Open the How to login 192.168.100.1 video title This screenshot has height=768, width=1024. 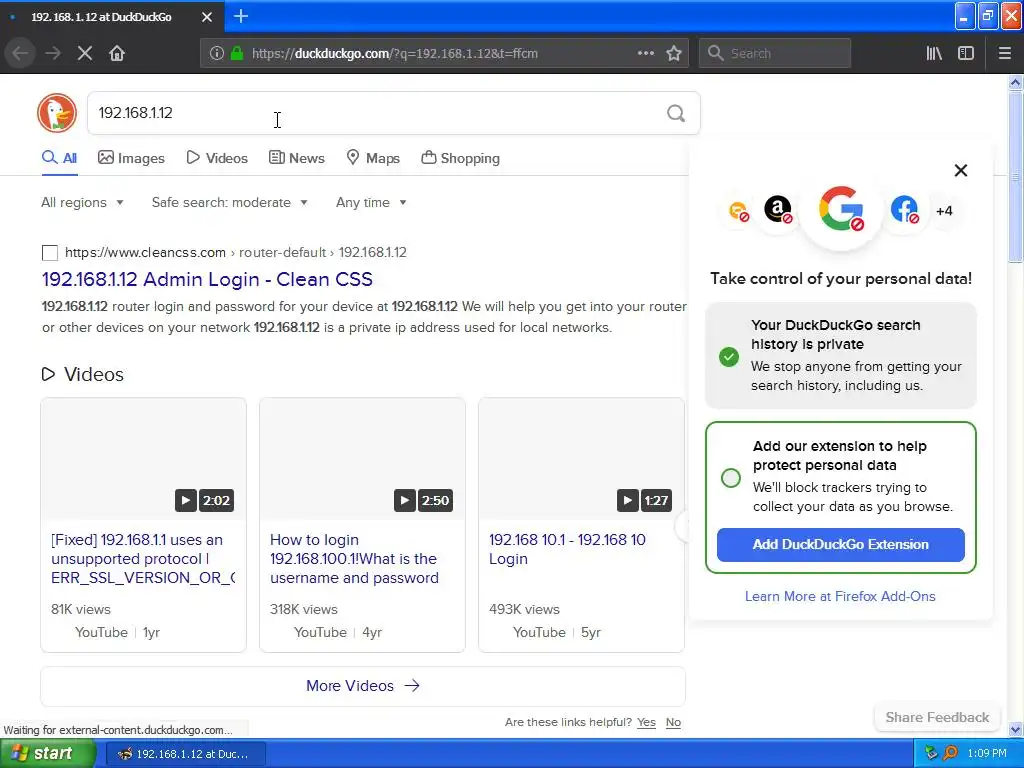pyautogui.click(x=355, y=559)
